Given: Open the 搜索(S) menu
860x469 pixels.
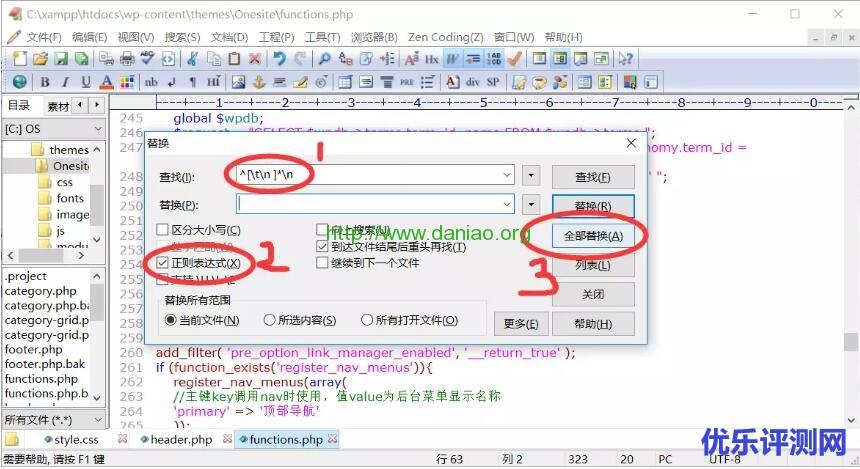Looking at the screenshot, I should (x=182, y=37).
